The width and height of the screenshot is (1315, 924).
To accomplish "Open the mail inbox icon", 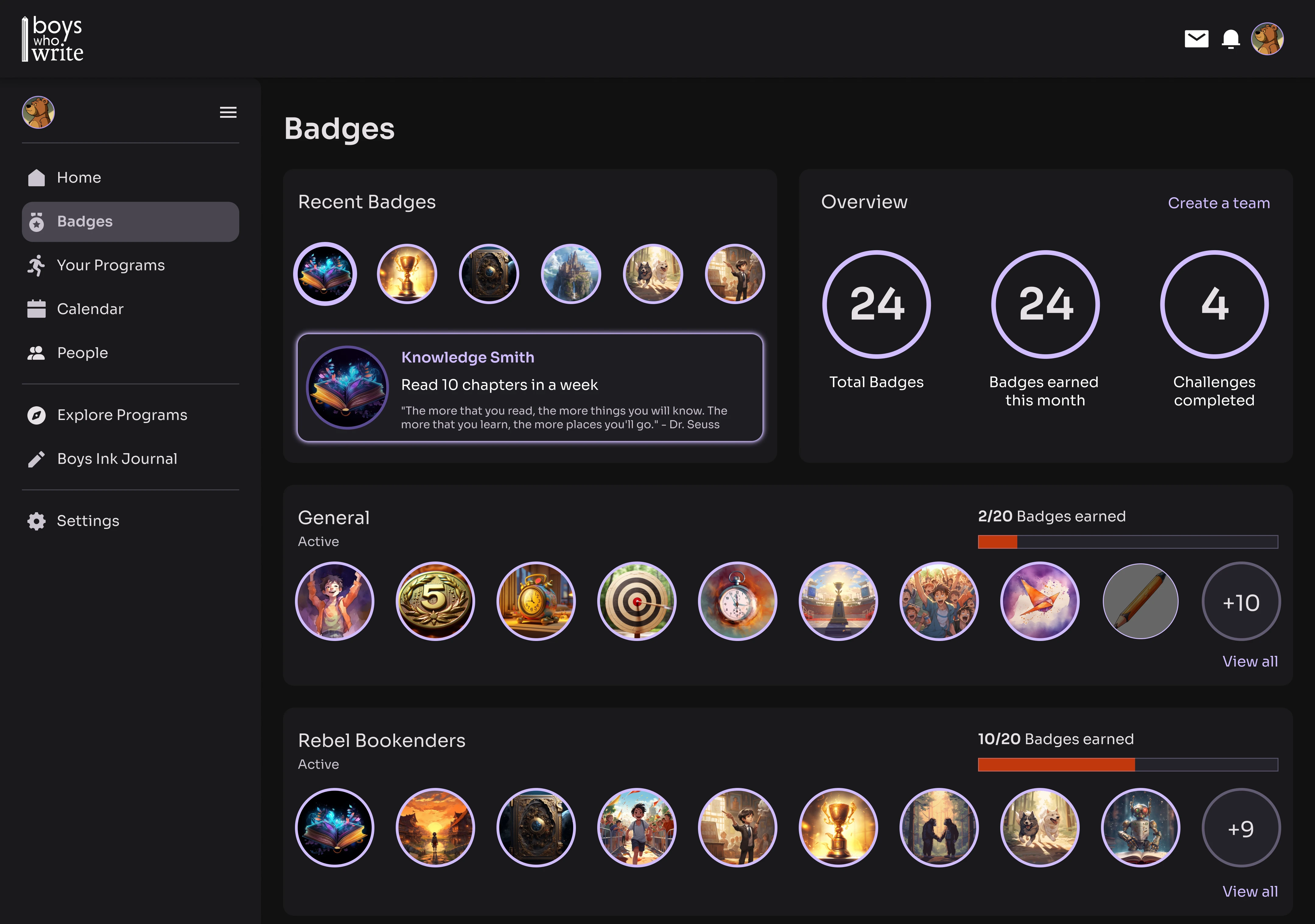I will pyautogui.click(x=1196, y=39).
